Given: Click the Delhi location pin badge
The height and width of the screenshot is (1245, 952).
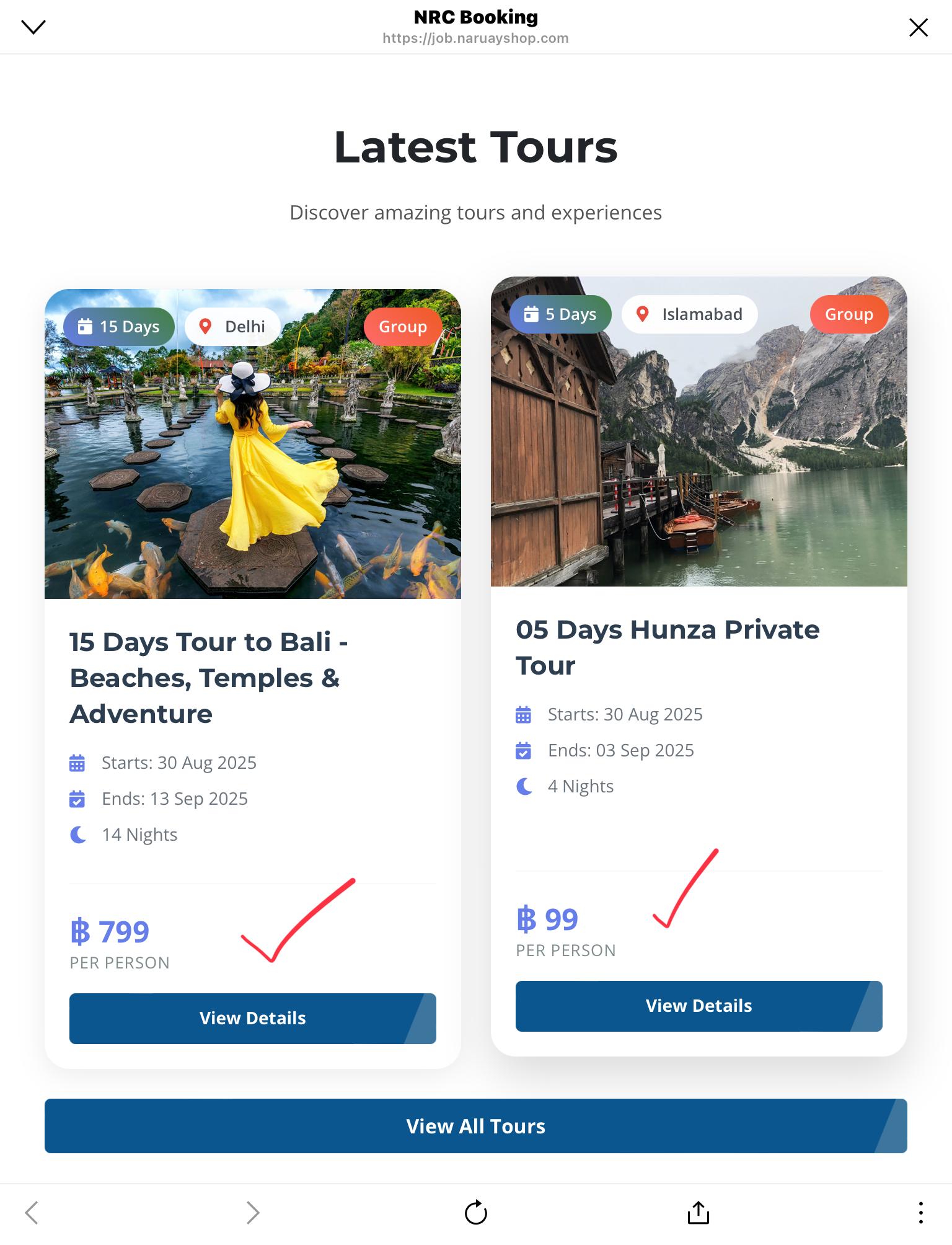Looking at the screenshot, I should (x=232, y=326).
